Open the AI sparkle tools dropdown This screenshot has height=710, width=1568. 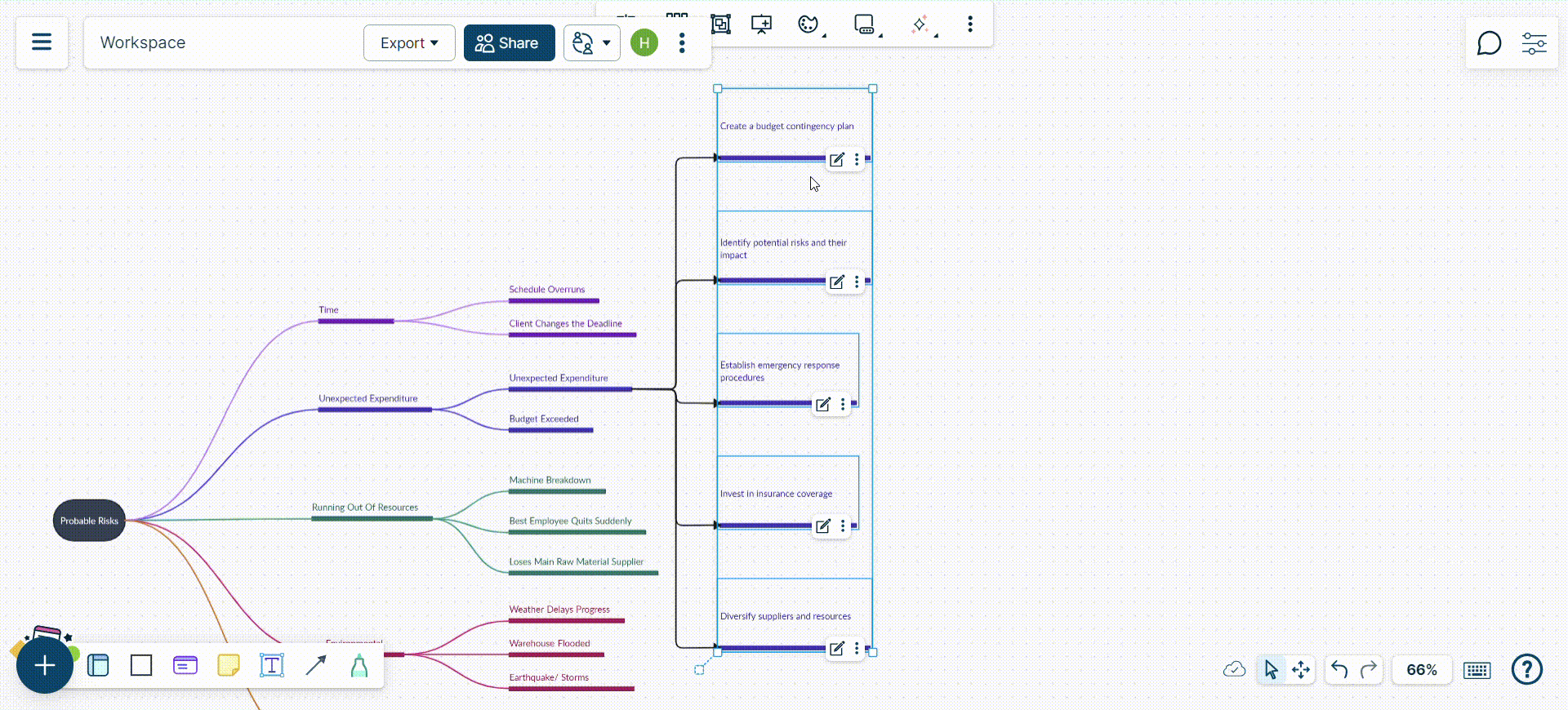pos(923,25)
